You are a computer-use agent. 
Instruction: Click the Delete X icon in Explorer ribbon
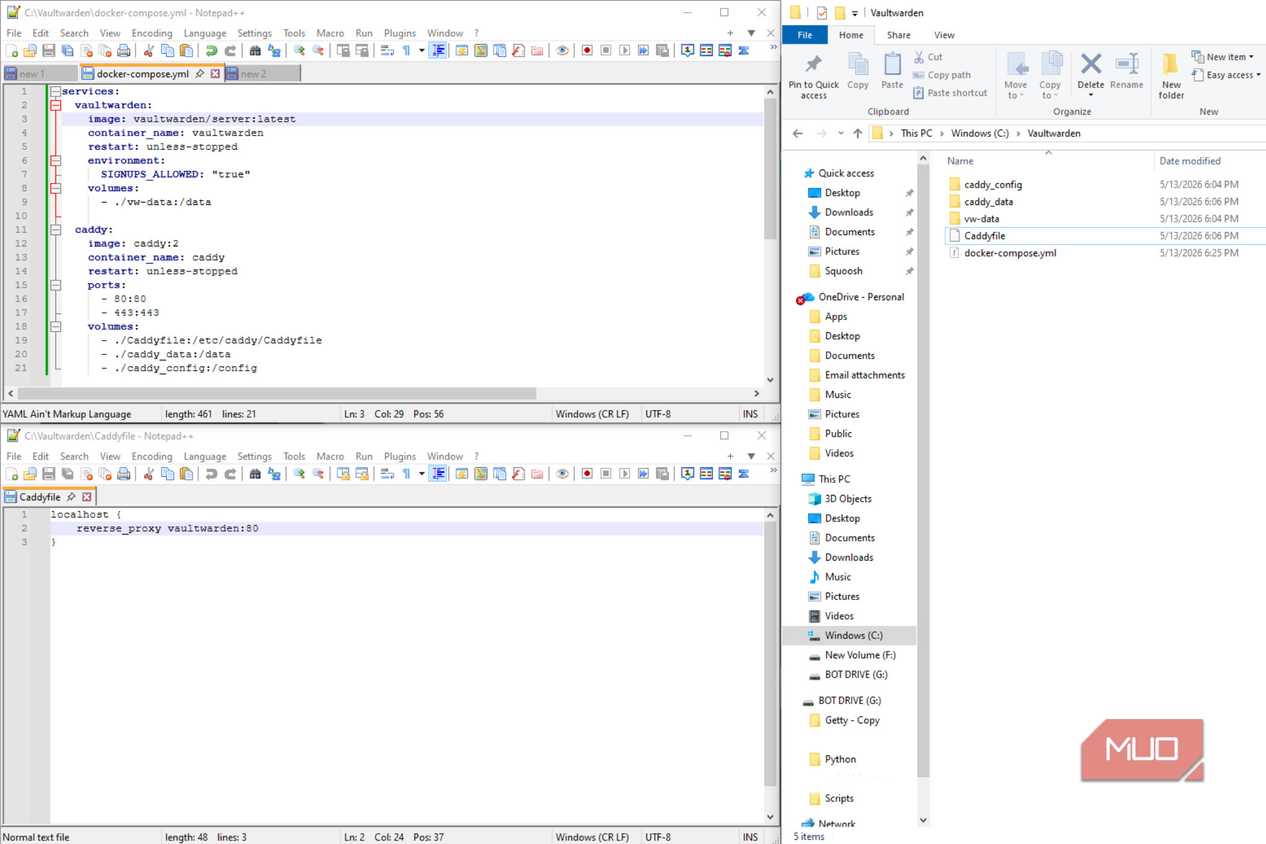click(x=1091, y=65)
